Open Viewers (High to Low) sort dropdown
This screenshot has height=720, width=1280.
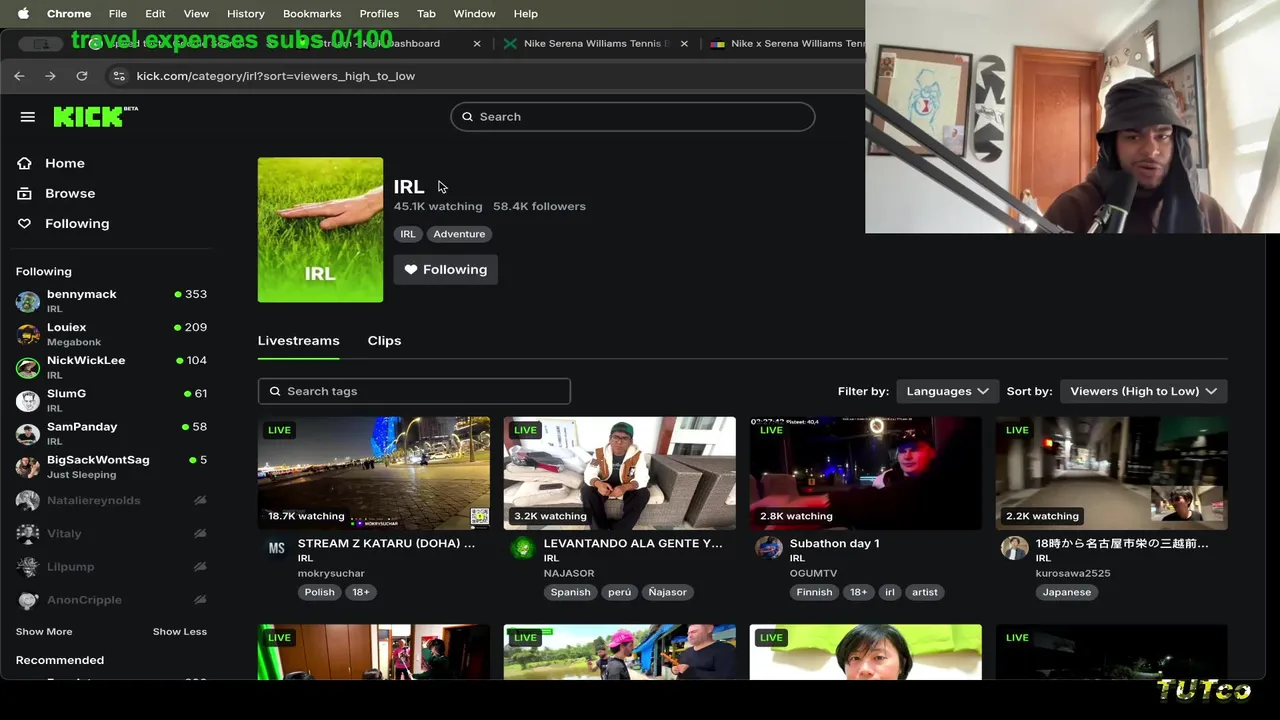coord(1143,391)
